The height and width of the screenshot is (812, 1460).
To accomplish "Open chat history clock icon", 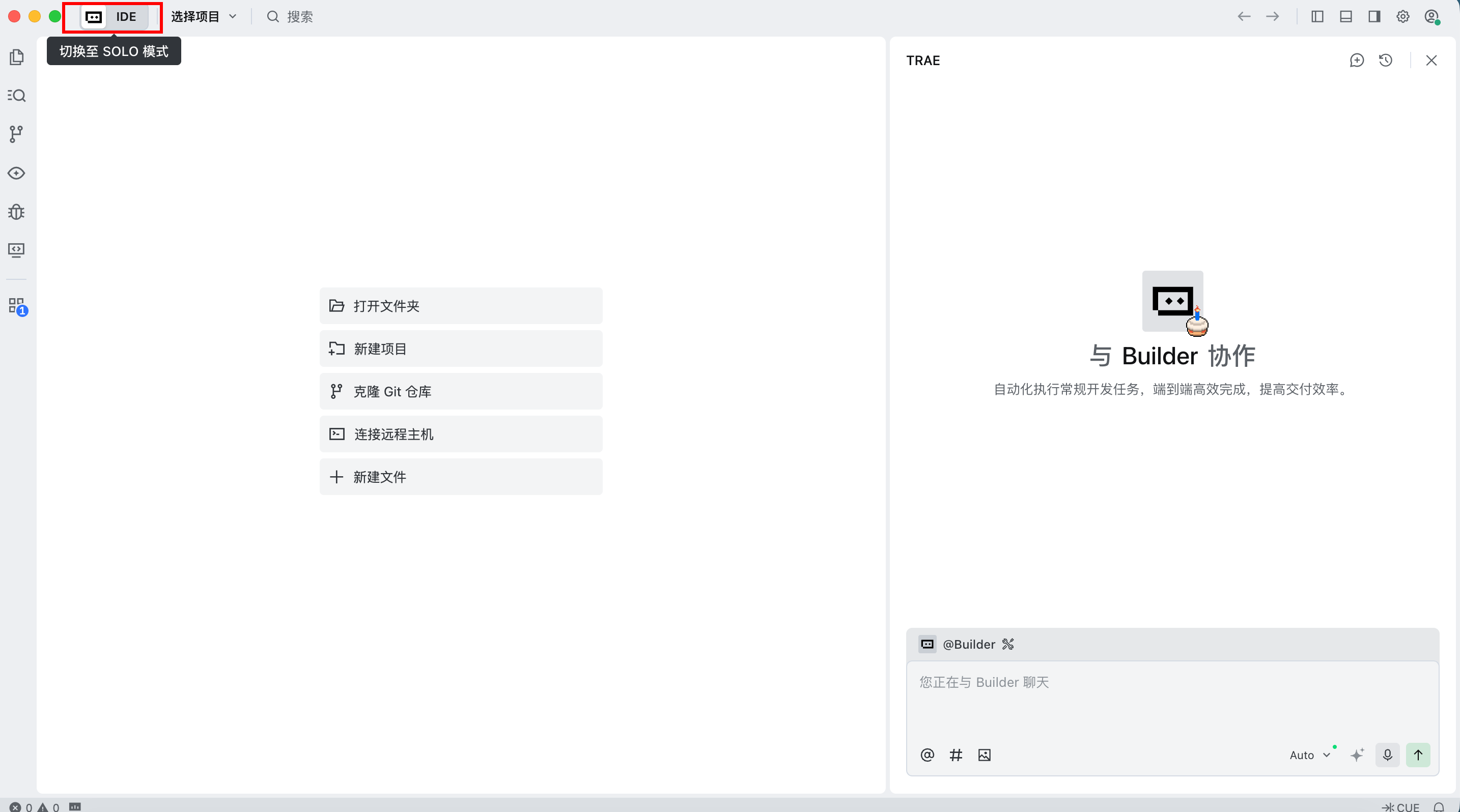I will coord(1385,61).
